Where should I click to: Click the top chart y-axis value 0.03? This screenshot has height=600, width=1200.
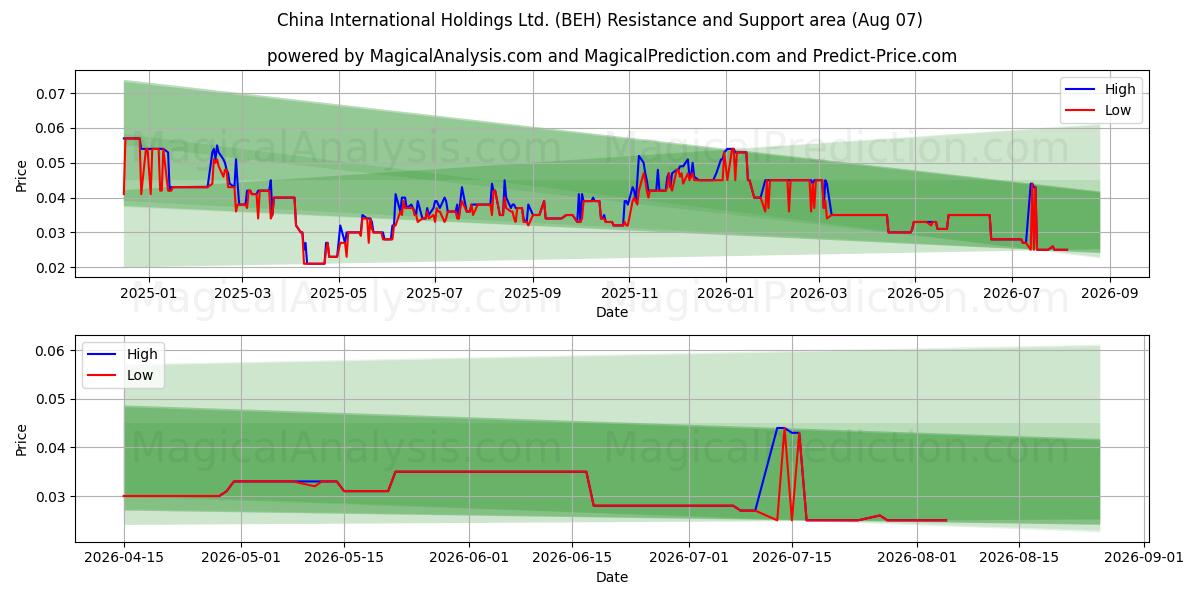(x=51, y=233)
